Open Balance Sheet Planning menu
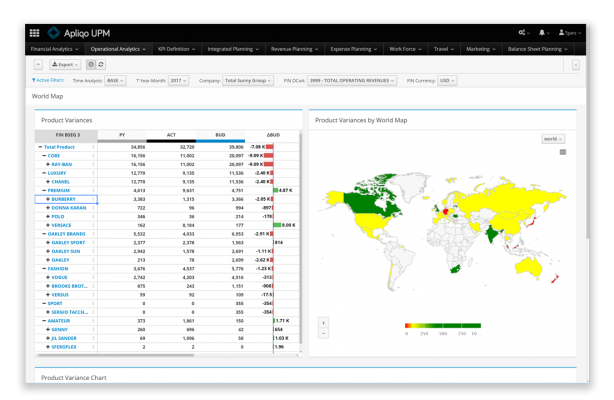The height and width of the screenshot is (400, 614). point(537,49)
